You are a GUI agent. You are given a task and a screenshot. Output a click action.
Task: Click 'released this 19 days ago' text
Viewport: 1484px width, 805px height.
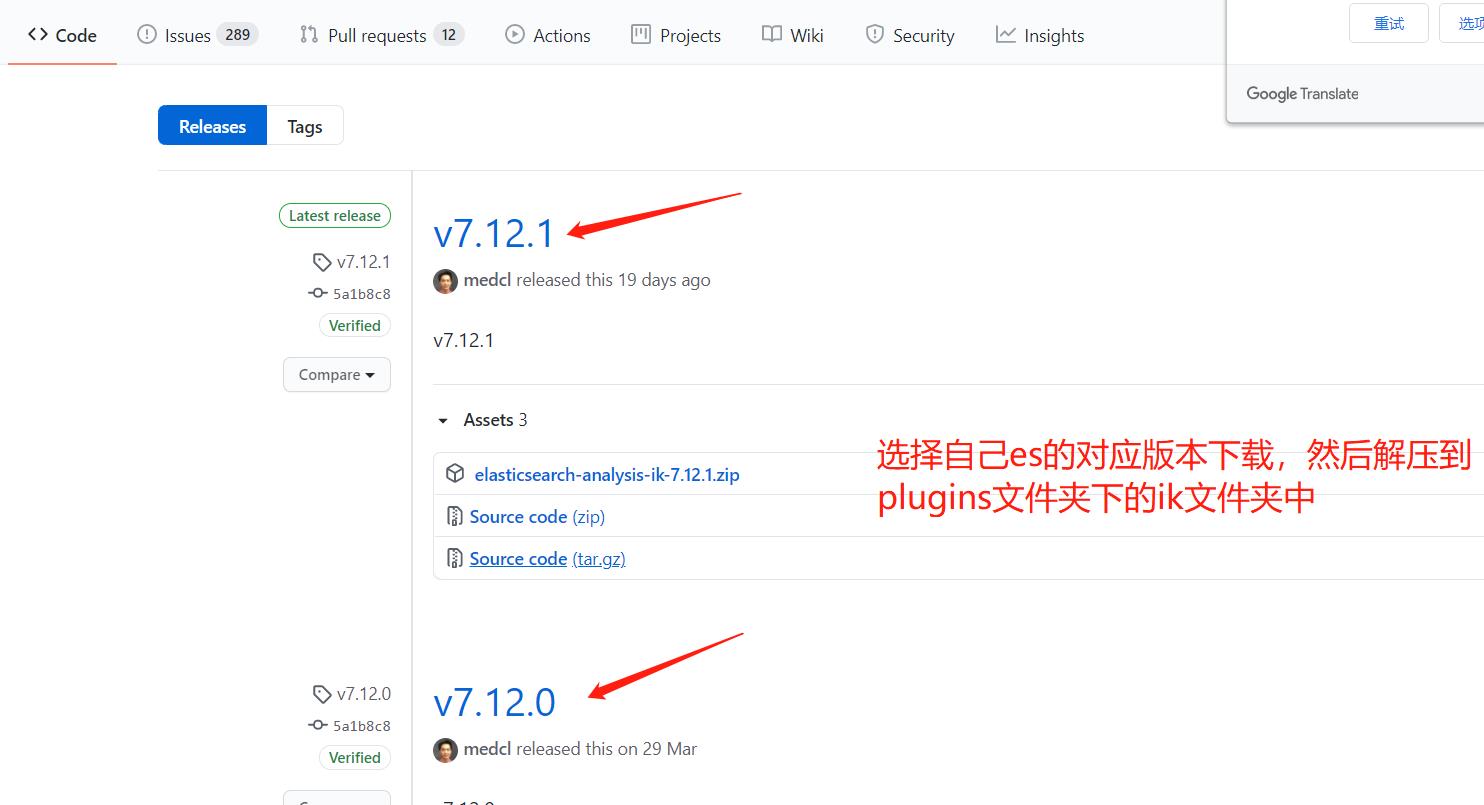pyautogui.click(x=613, y=280)
